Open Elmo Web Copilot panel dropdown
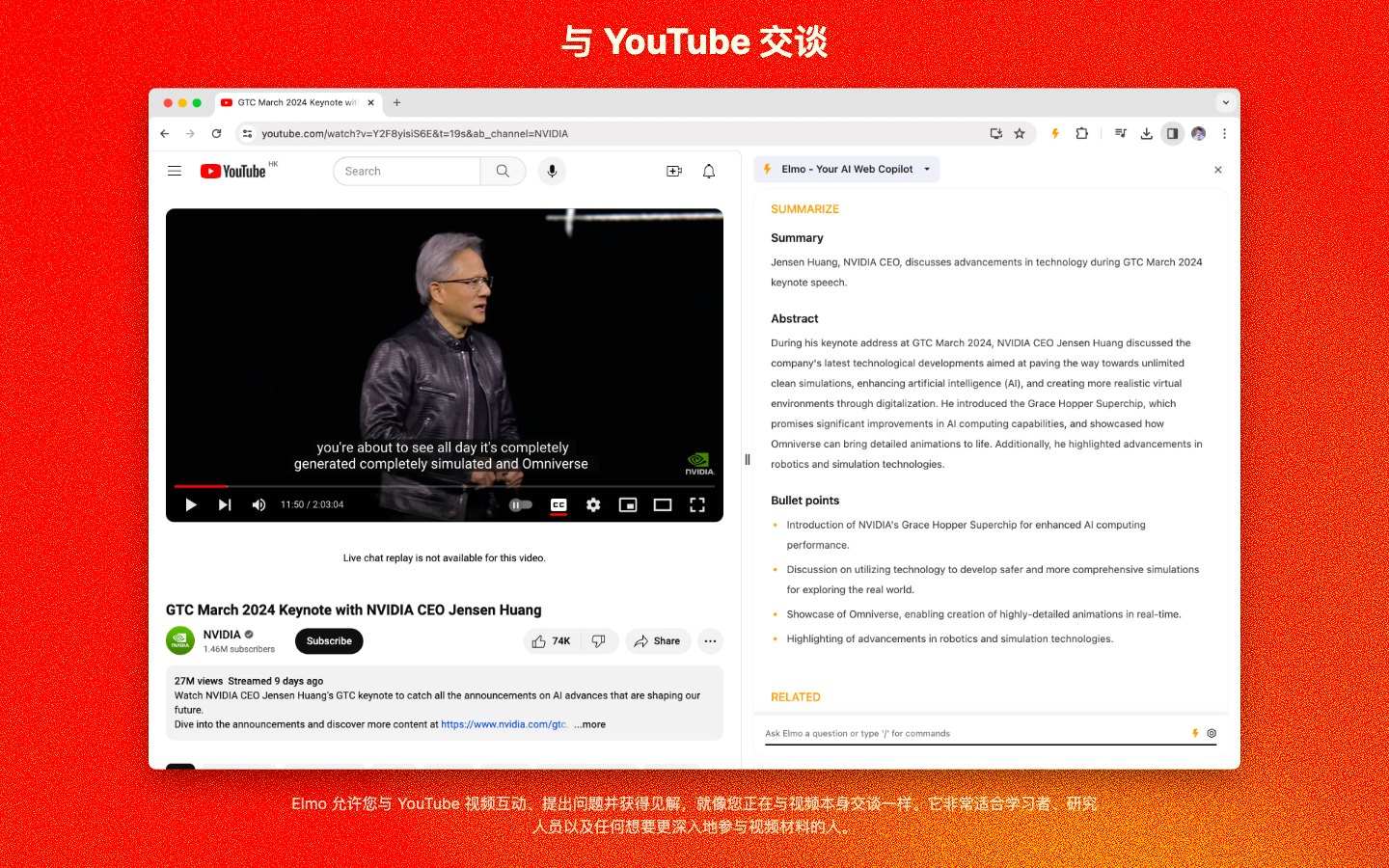The width and height of the screenshot is (1389, 868). tap(846, 169)
